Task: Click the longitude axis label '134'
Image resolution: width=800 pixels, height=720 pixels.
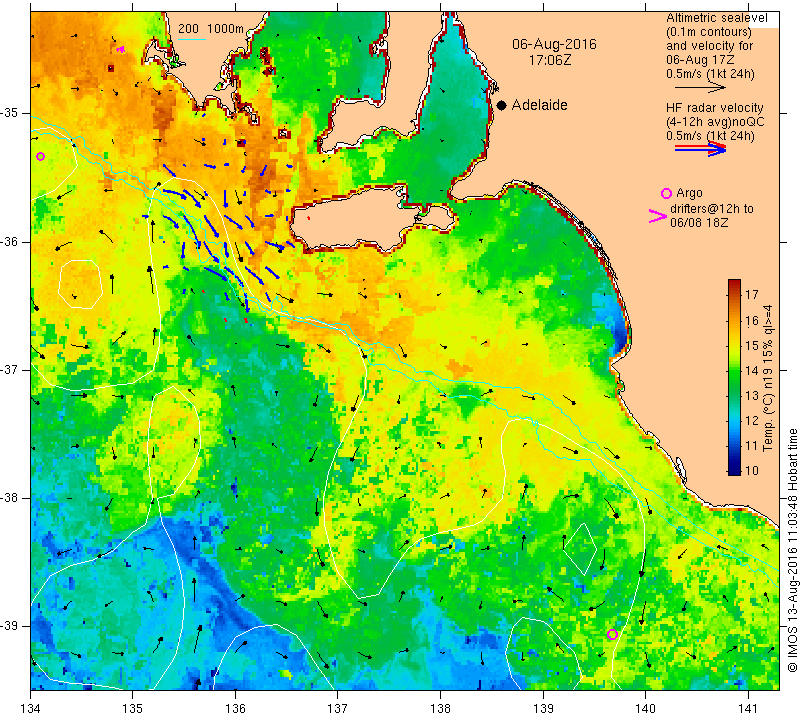Action: coord(30,708)
